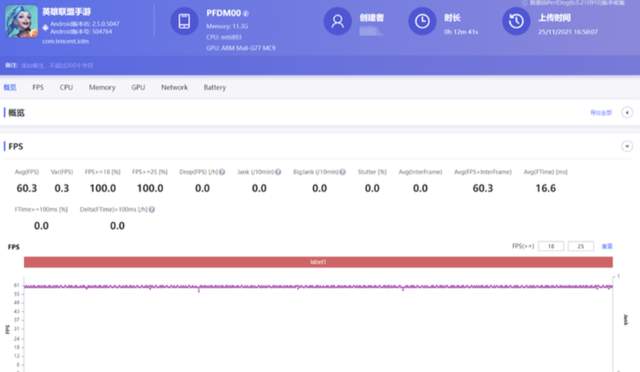The width and height of the screenshot is (640, 372).
Task: Click help icon beside Delta(FTime) metric
Action: pos(152,209)
